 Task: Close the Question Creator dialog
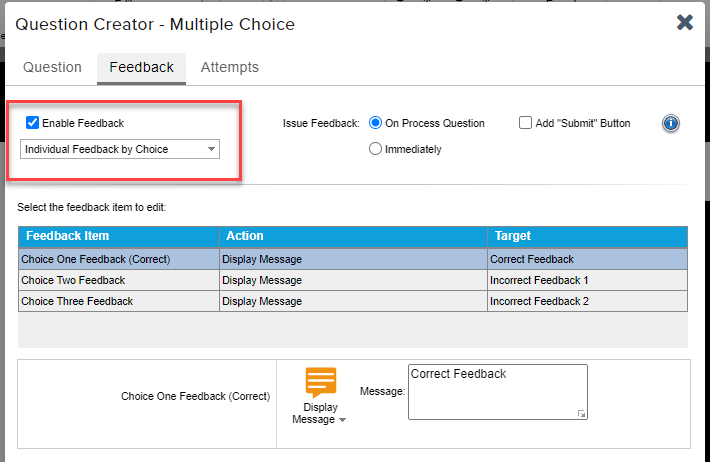pyautogui.click(x=685, y=22)
